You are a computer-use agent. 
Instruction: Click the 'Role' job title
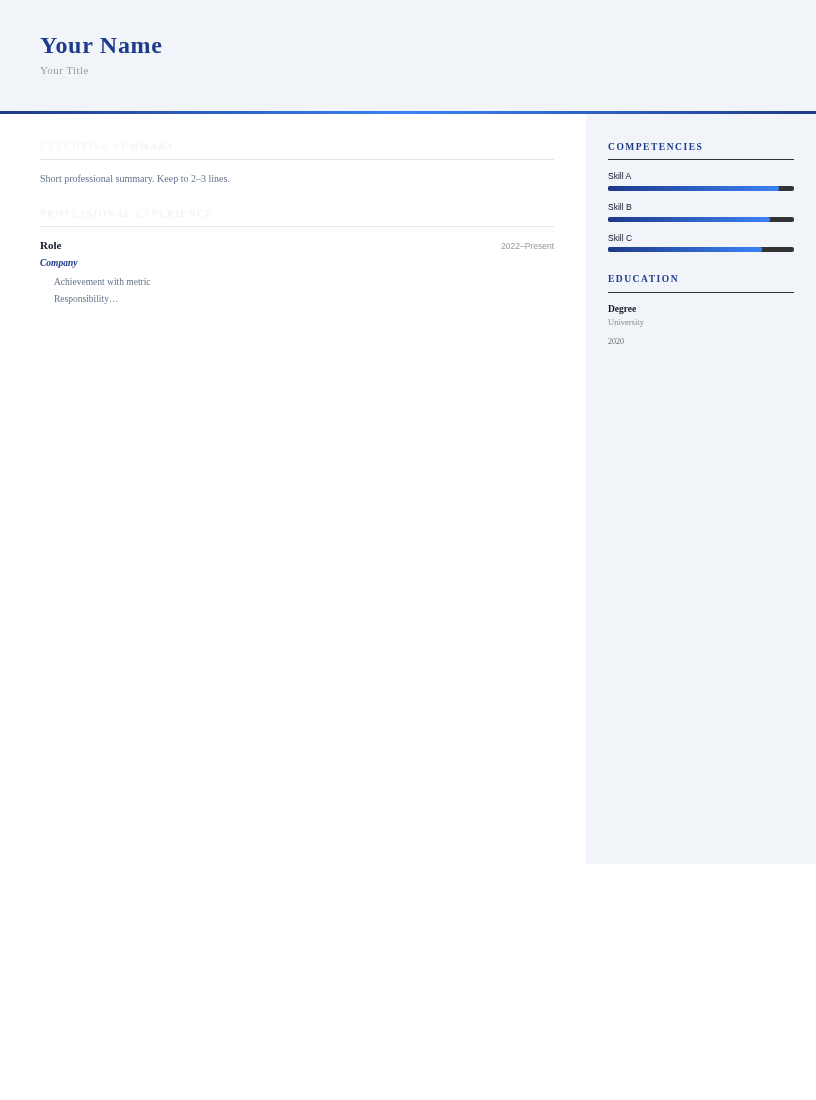pyautogui.click(x=51, y=246)
